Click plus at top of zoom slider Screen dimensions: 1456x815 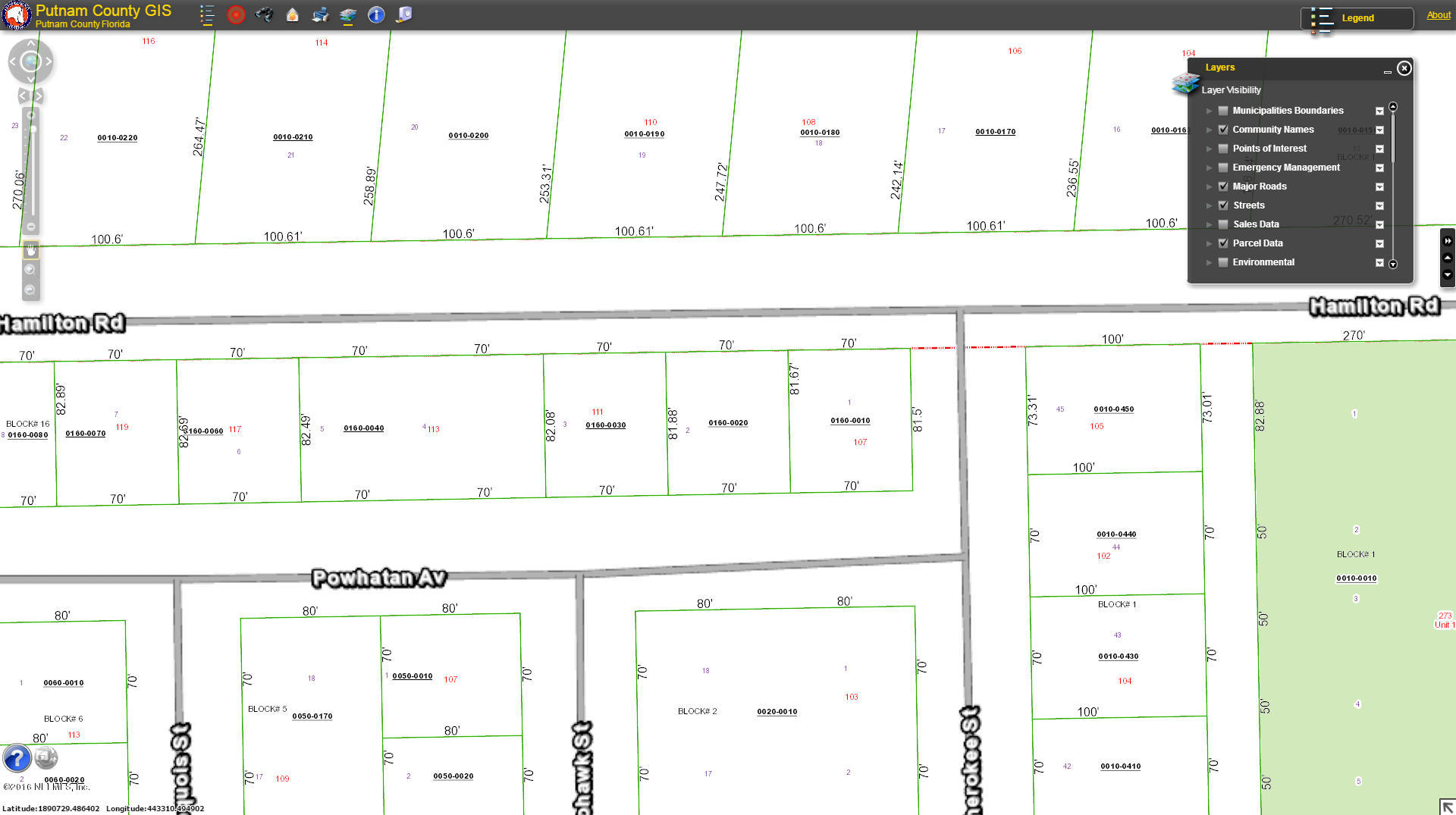tap(31, 115)
